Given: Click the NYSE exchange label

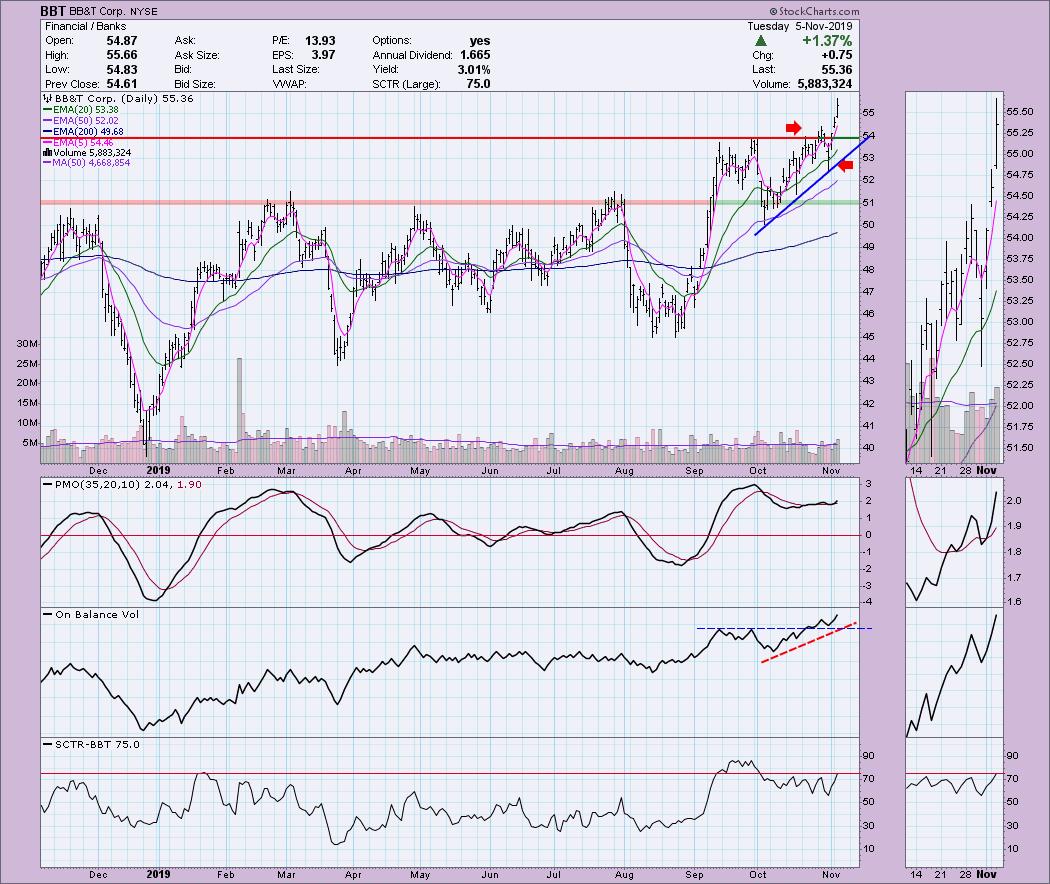Looking at the screenshot, I should (145, 11).
